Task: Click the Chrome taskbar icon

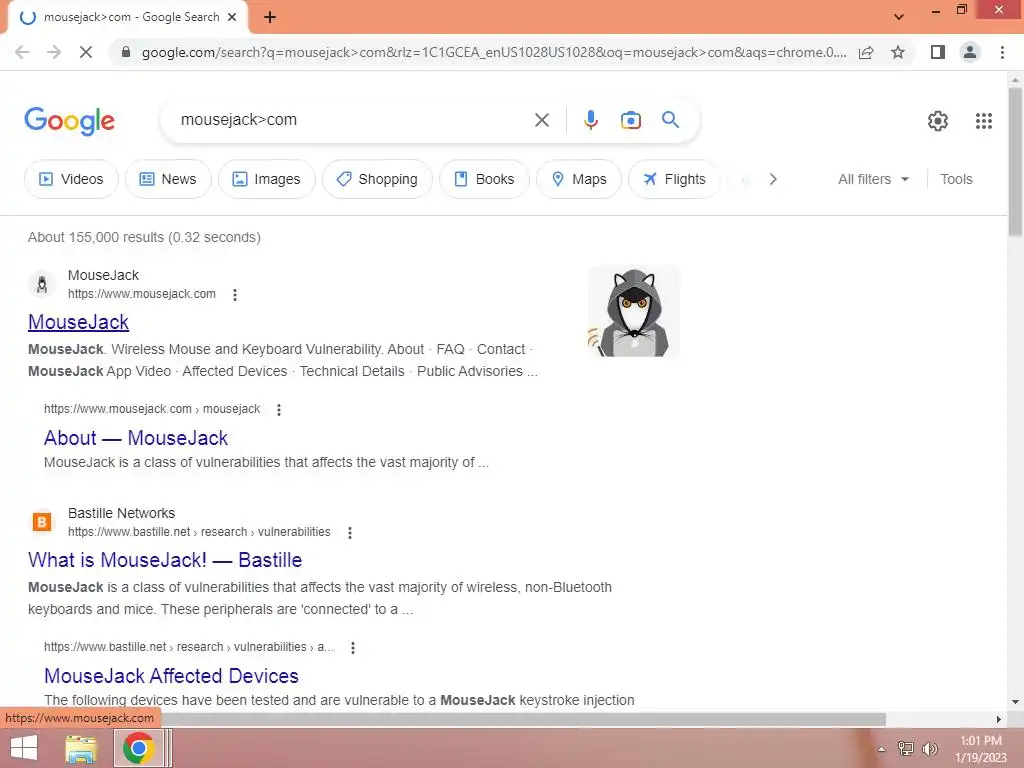Action: (x=138, y=748)
